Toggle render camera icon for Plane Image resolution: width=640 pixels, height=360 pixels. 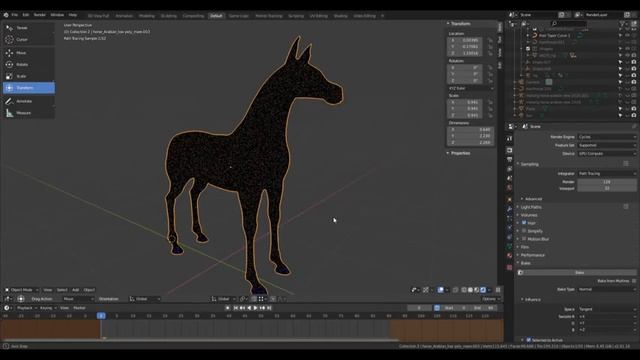coord(634,109)
